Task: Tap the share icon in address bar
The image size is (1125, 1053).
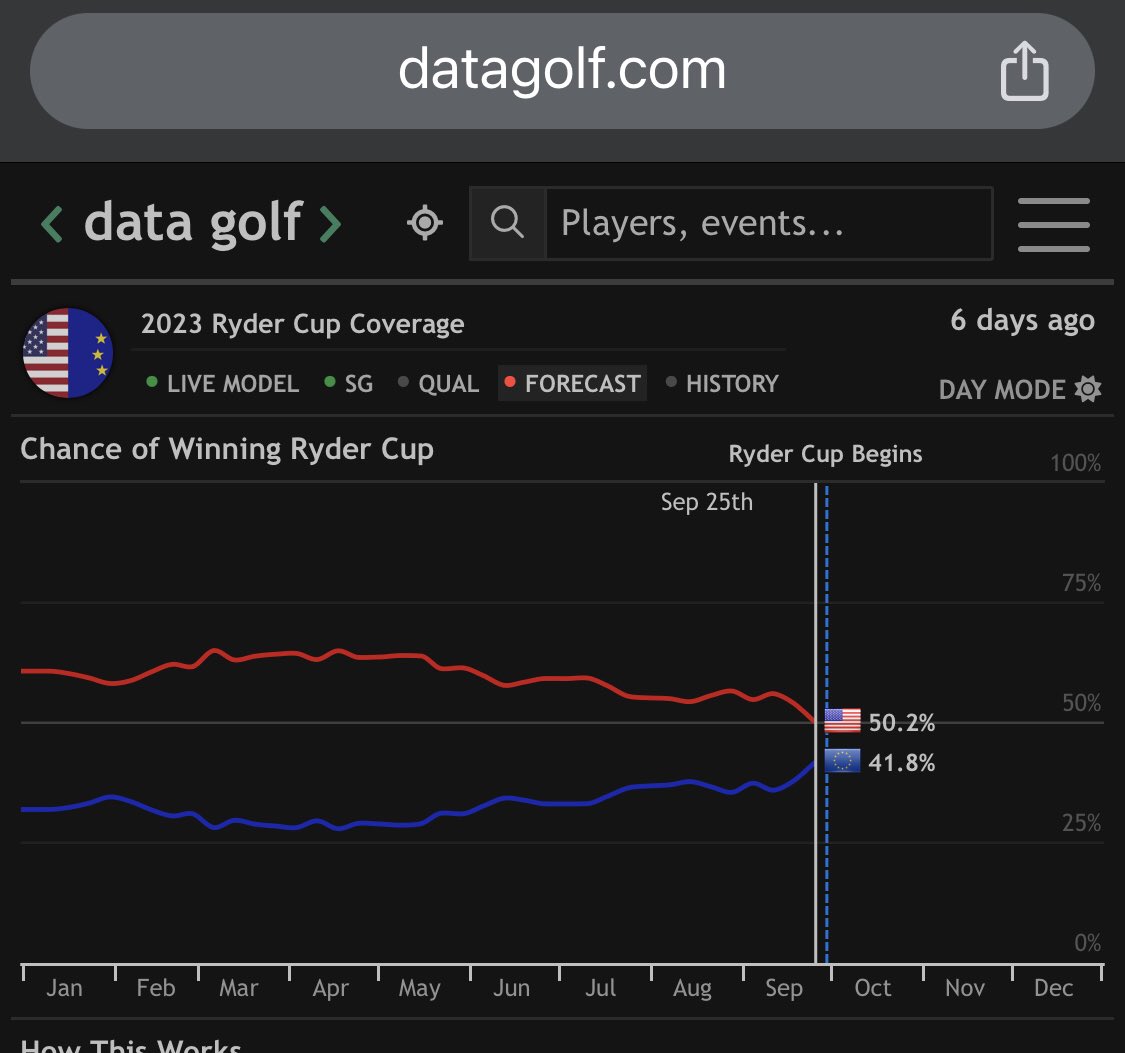Action: click(1025, 71)
